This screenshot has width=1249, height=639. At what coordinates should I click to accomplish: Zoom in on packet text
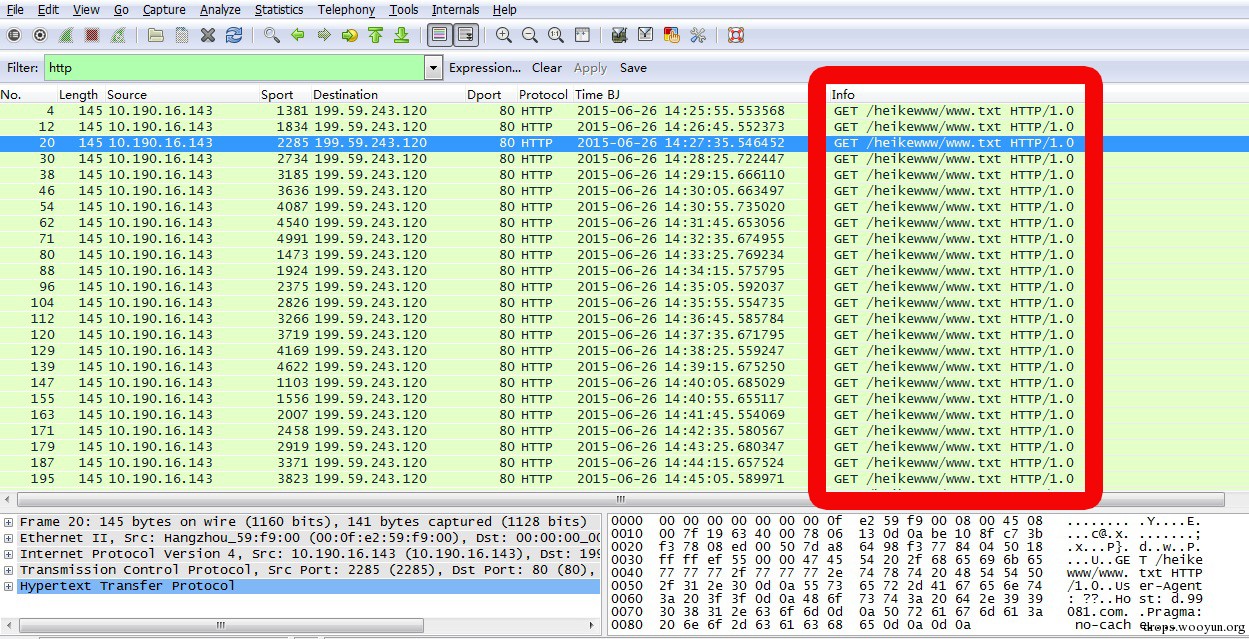coord(504,35)
